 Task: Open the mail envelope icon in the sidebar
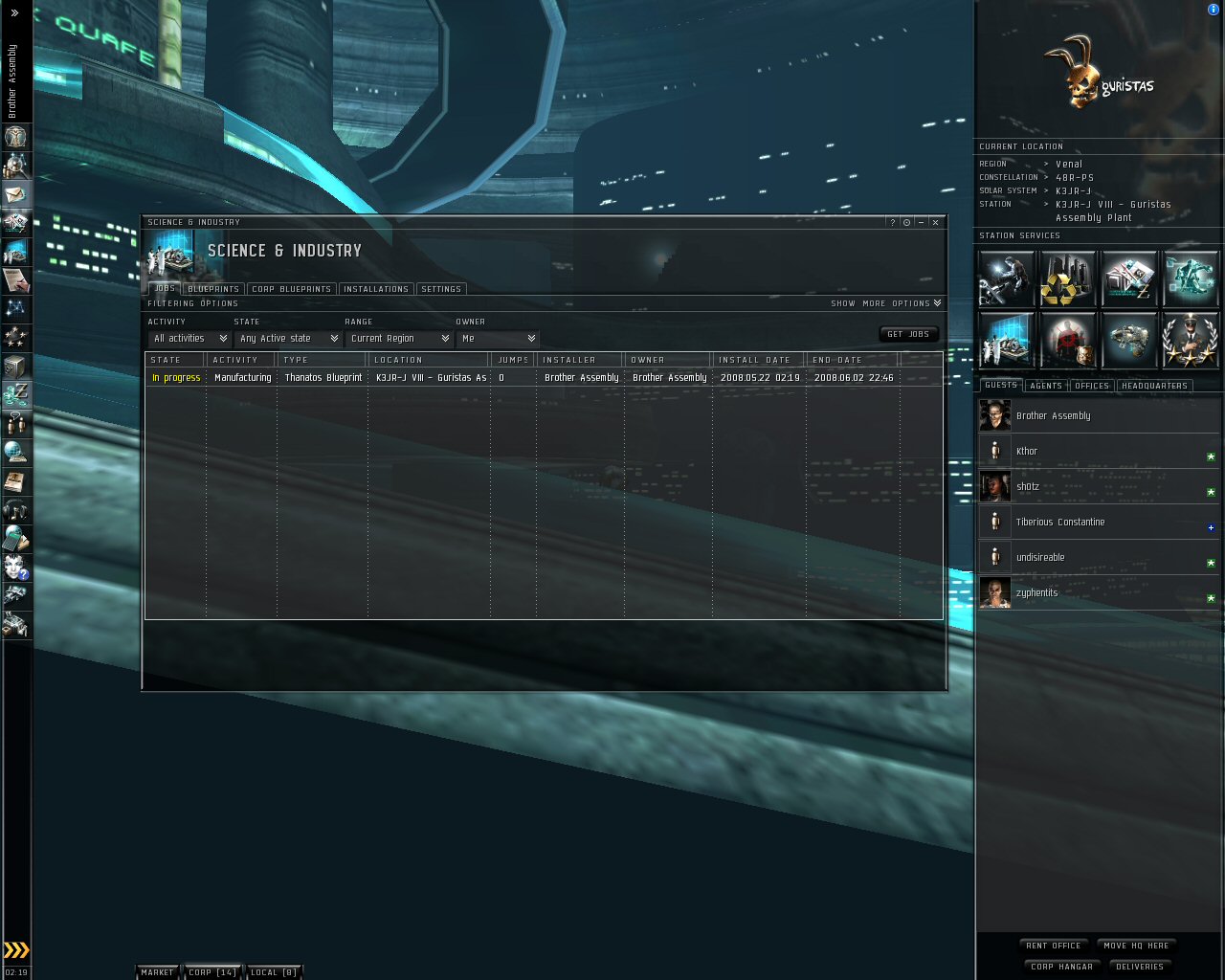pos(16,194)
